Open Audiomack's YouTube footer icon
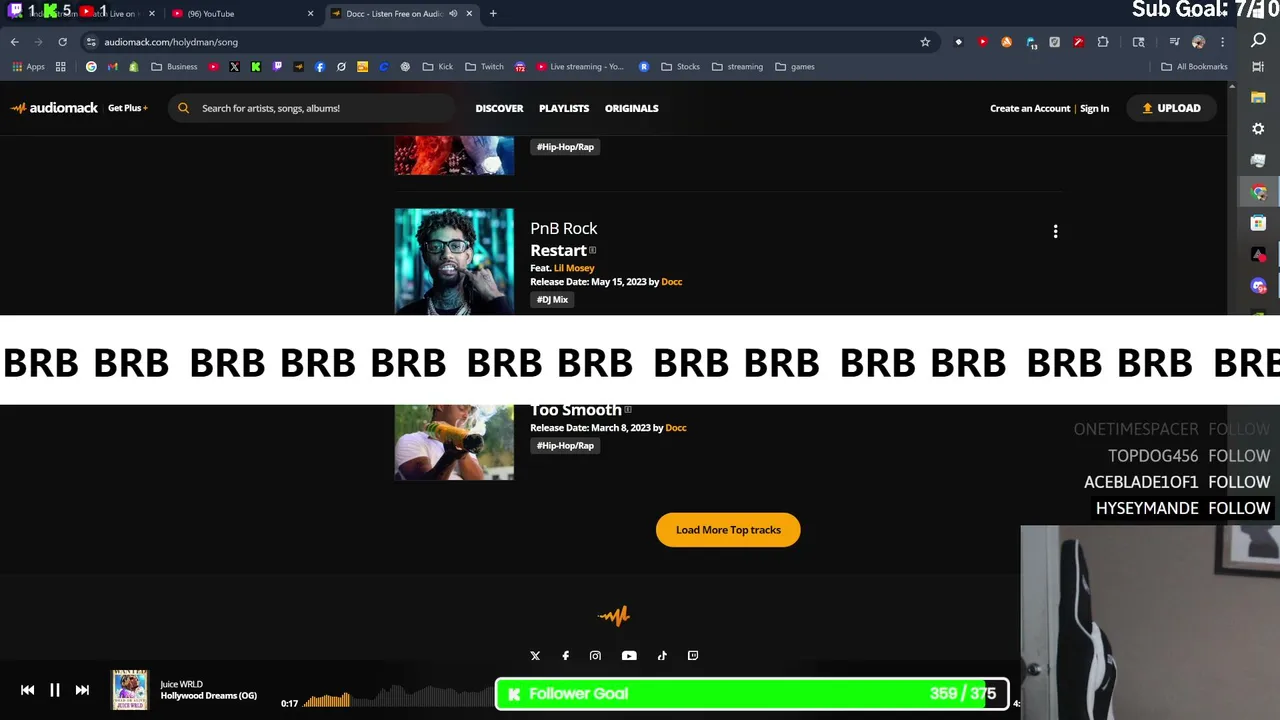 [629, 656]
